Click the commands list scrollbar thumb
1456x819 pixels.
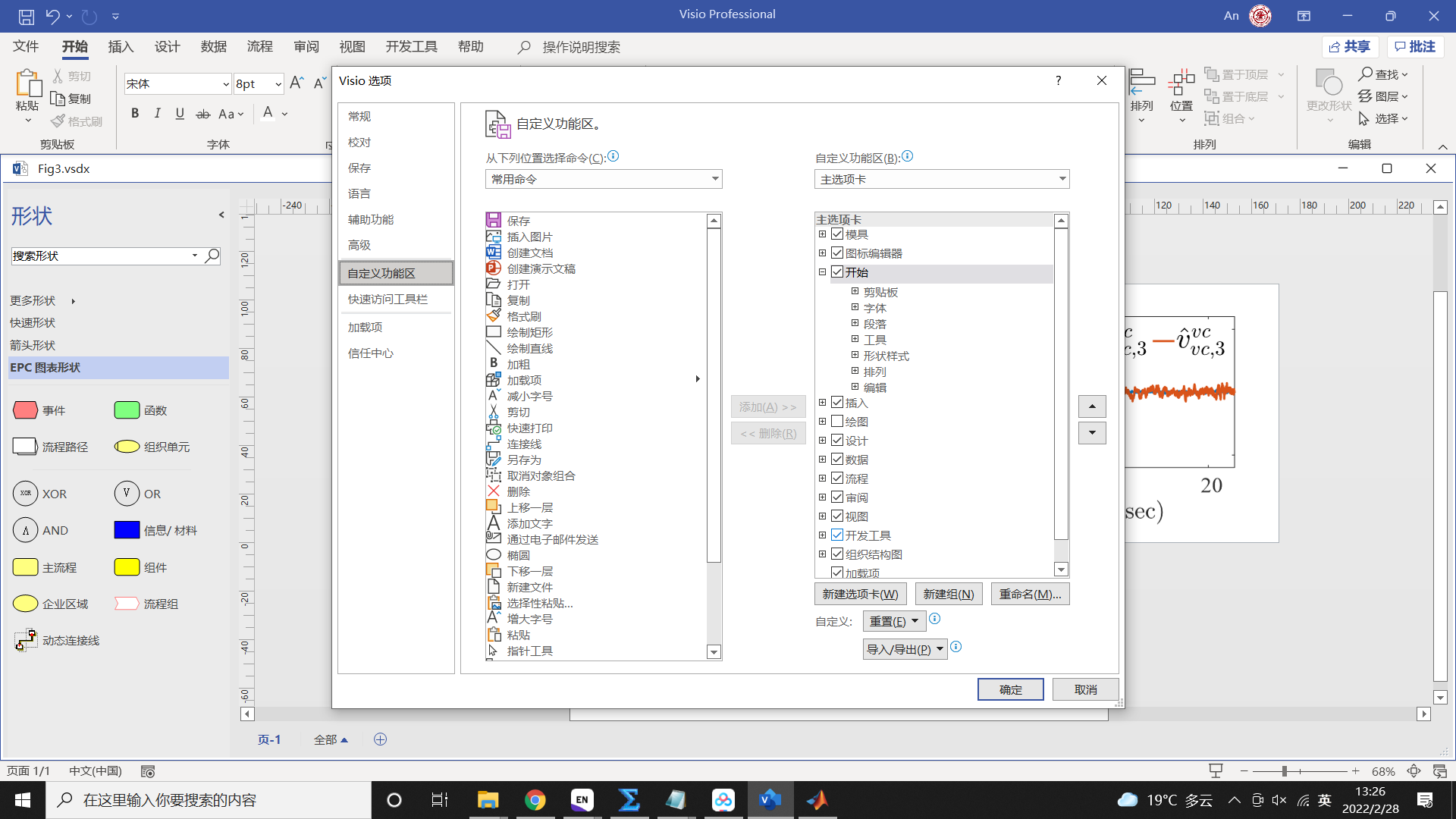pyautogui.click(x=714, y=396)
